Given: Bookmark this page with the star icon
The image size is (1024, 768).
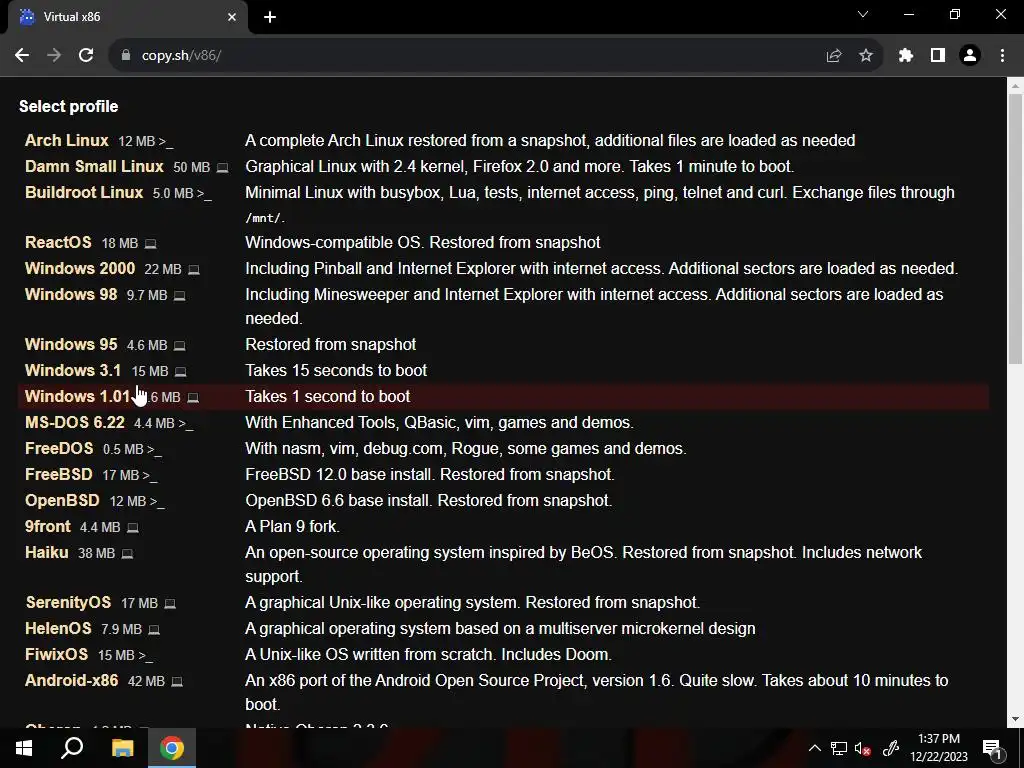Looking at the screenshot, I should click(x=865, y=56).
